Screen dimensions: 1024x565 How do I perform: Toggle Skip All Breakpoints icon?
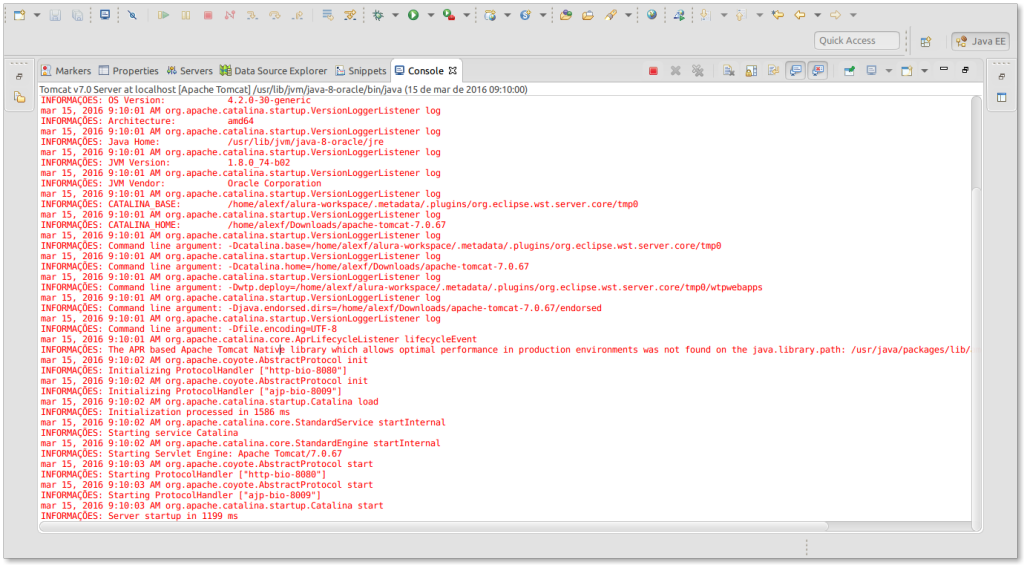133,14
